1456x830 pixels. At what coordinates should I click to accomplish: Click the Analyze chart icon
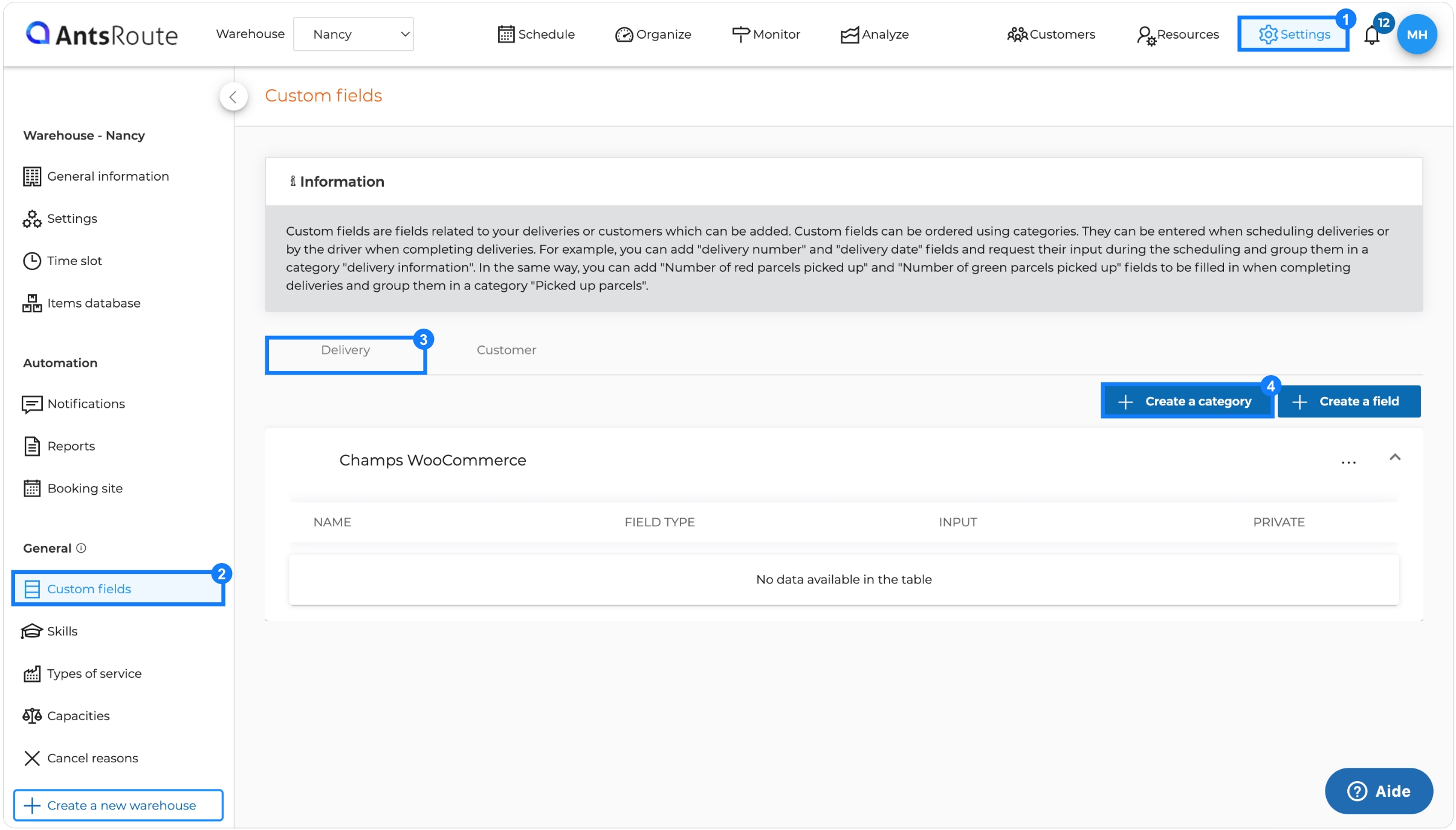pos(850,35)
